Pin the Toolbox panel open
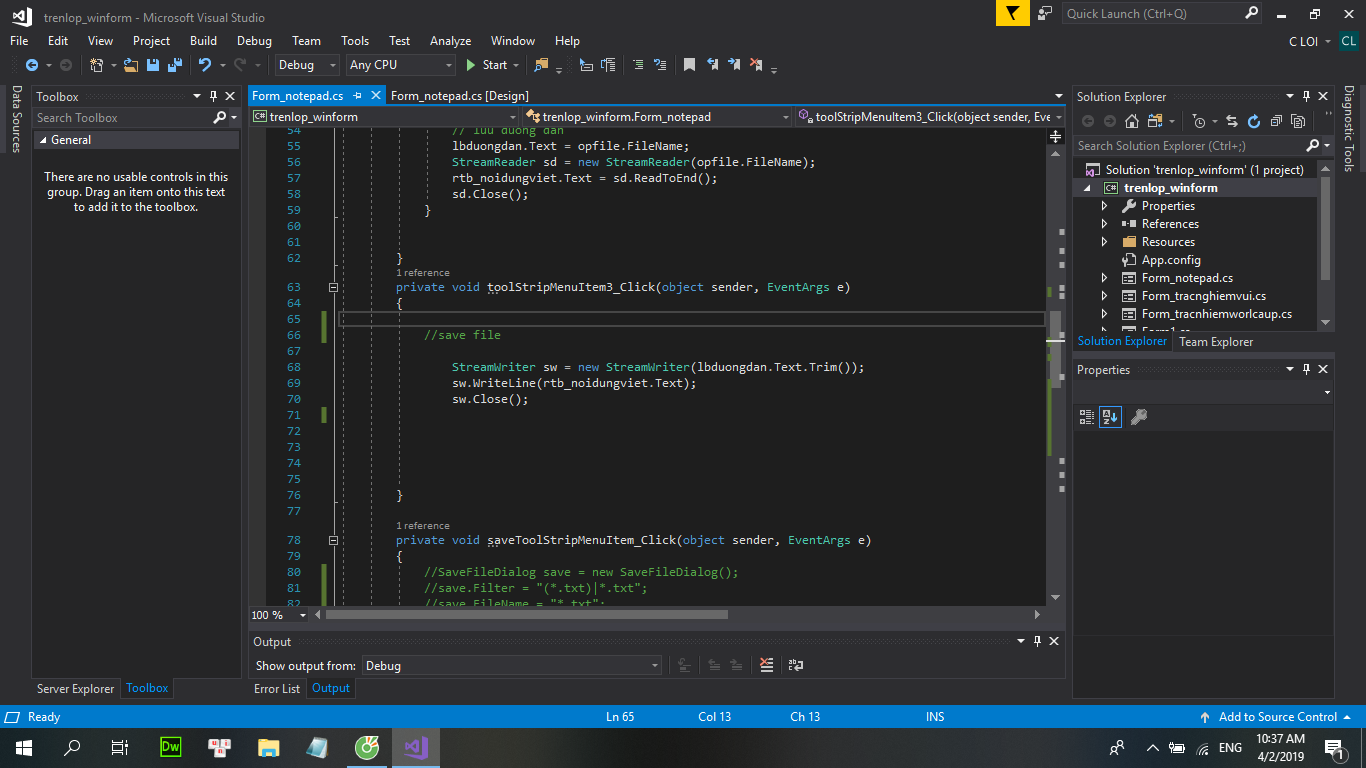This screenshot has height=768, width=1366. click(212, 96)
